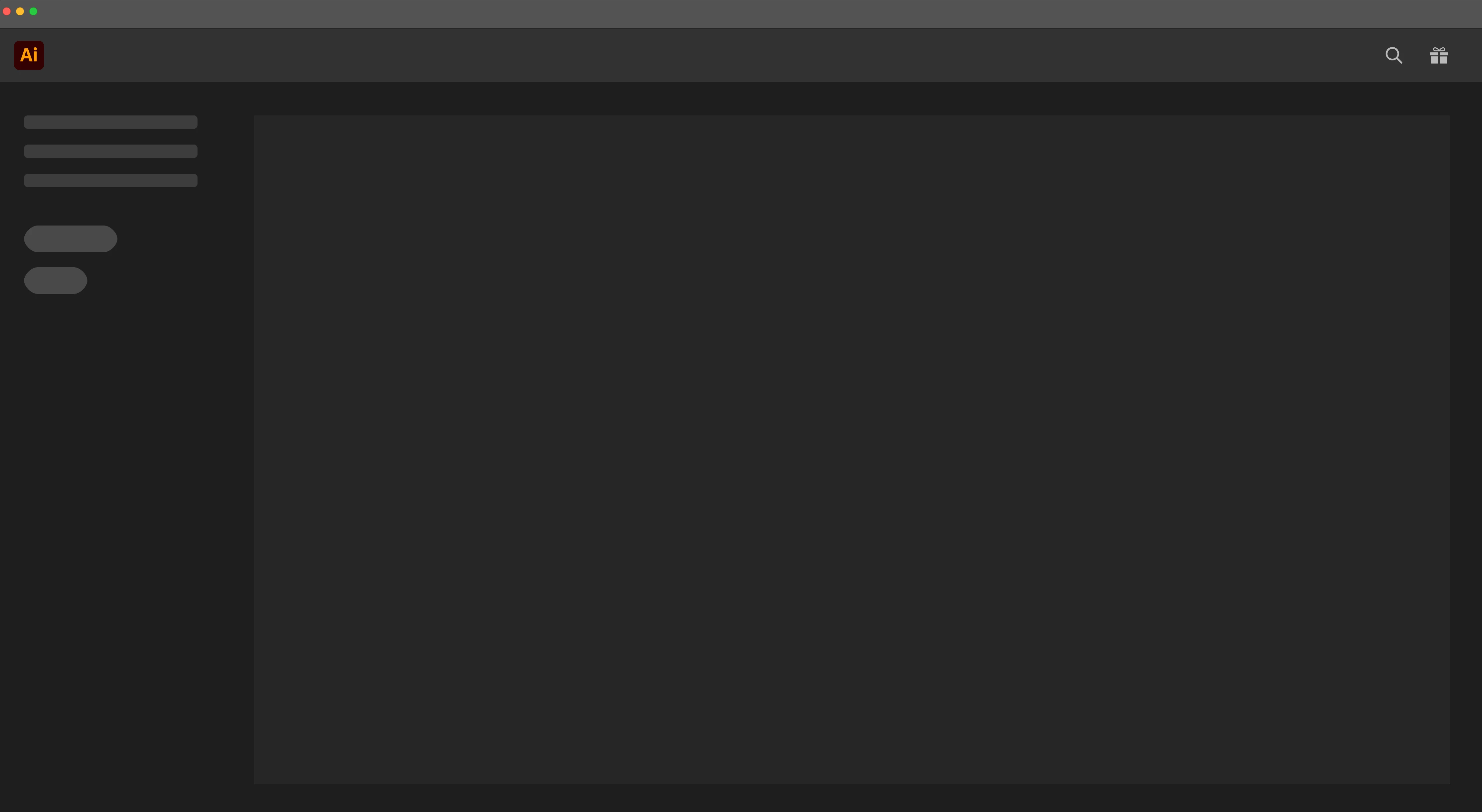Click the Adobe Illustrator Ai logo

[29, 55]
